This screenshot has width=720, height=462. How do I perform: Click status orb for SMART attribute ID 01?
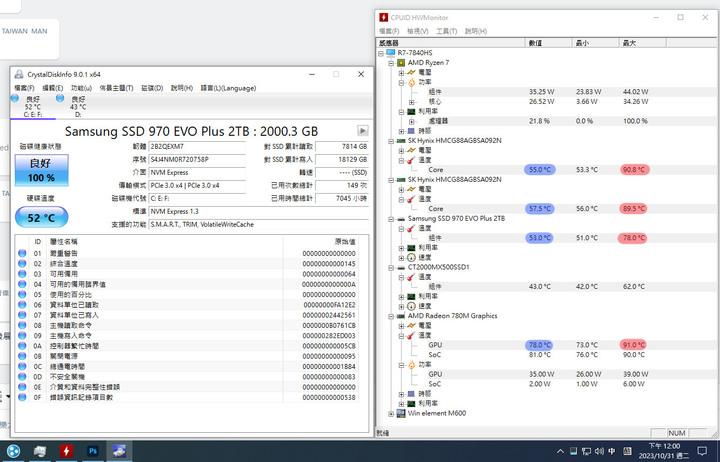[22, 253]
